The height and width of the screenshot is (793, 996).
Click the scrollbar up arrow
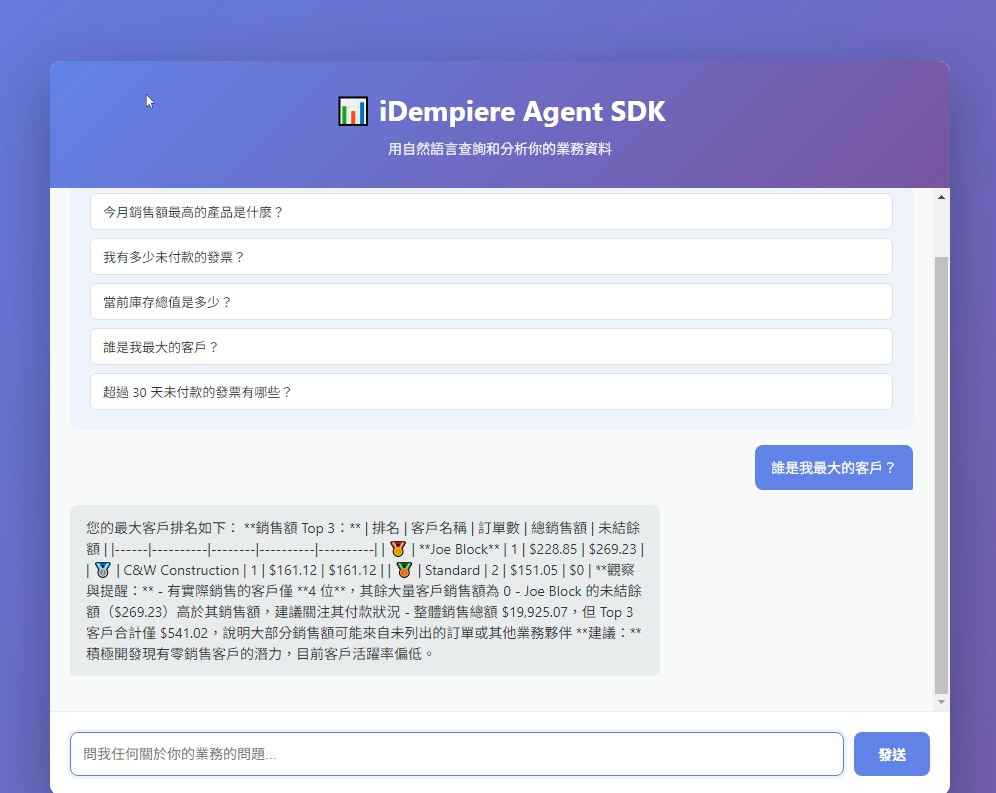941,196
